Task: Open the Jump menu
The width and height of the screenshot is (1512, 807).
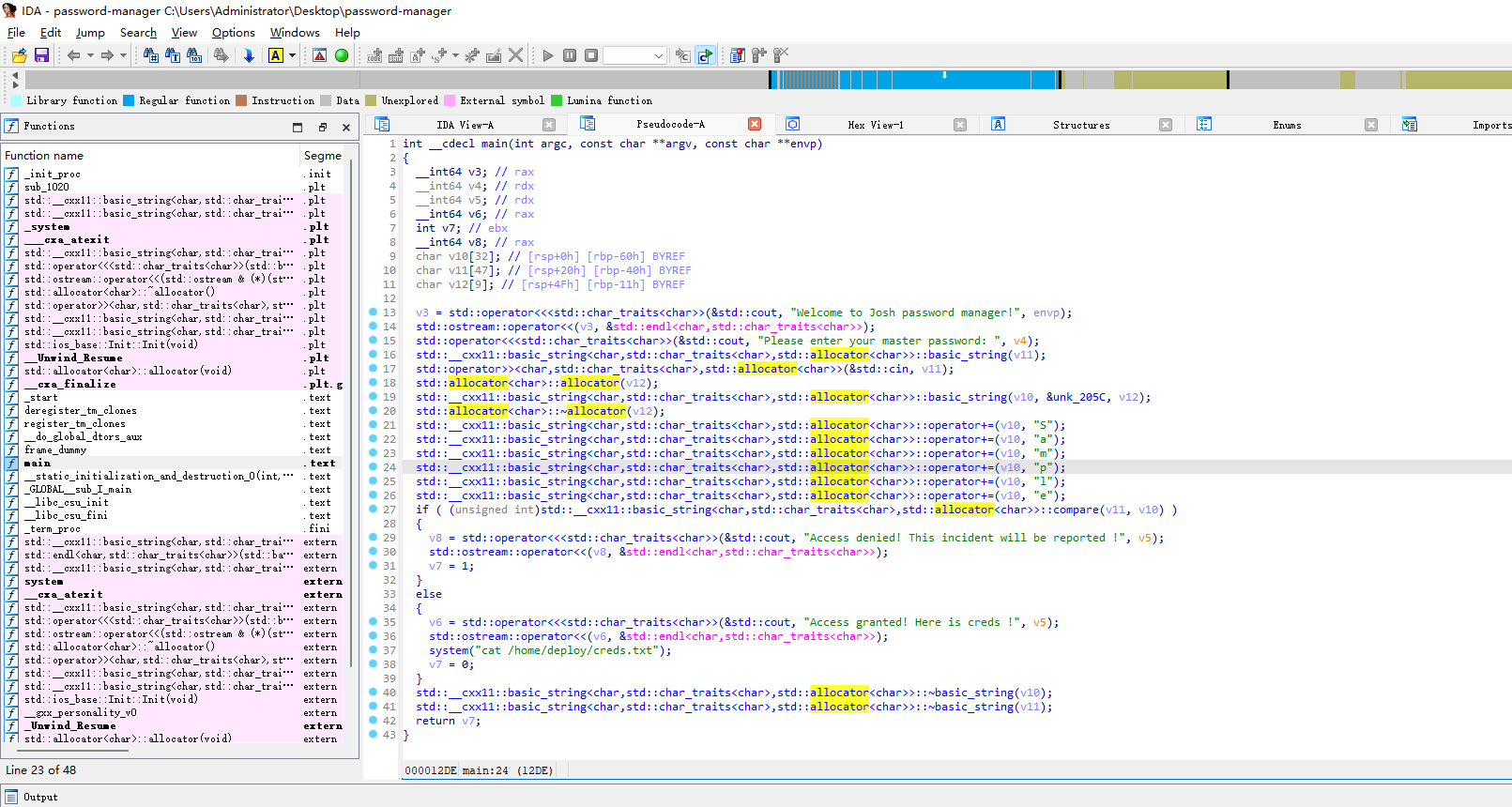Action: pos(90,32)
